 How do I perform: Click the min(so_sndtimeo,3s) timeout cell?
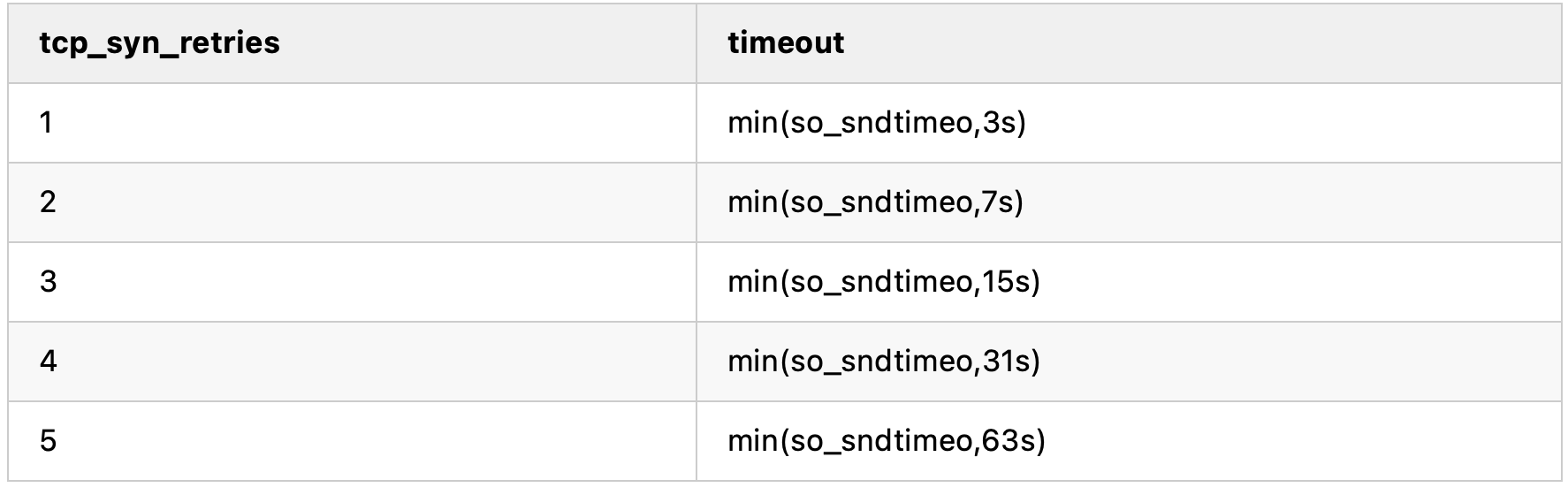point(1129,123)
